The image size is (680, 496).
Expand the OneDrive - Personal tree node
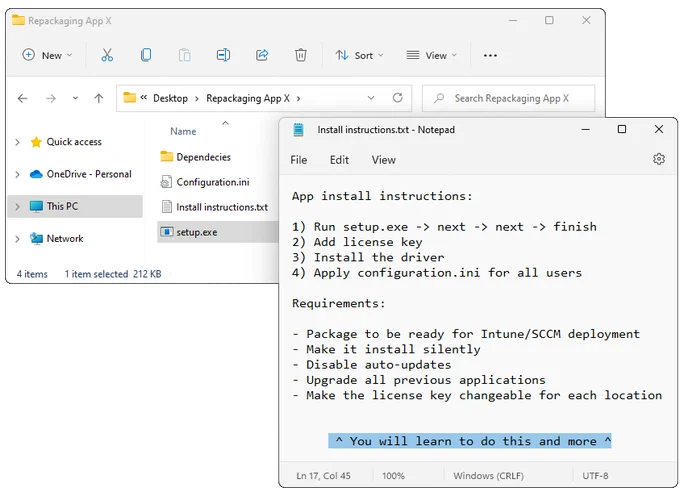17,174
